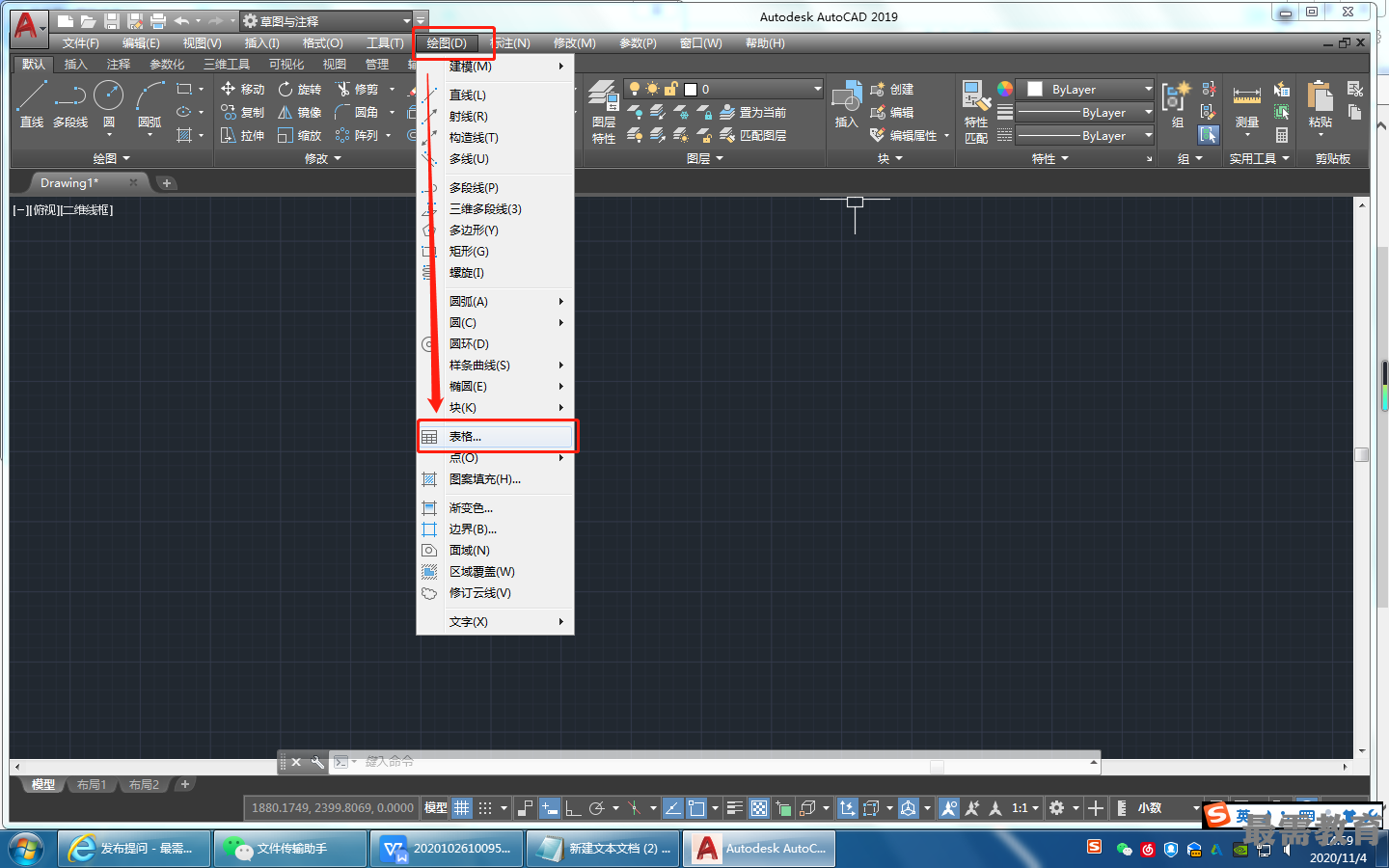Toggle object snap tracking in status bar
The height and width of the screenshot is (868, 1389).
[x=672, y=808]
